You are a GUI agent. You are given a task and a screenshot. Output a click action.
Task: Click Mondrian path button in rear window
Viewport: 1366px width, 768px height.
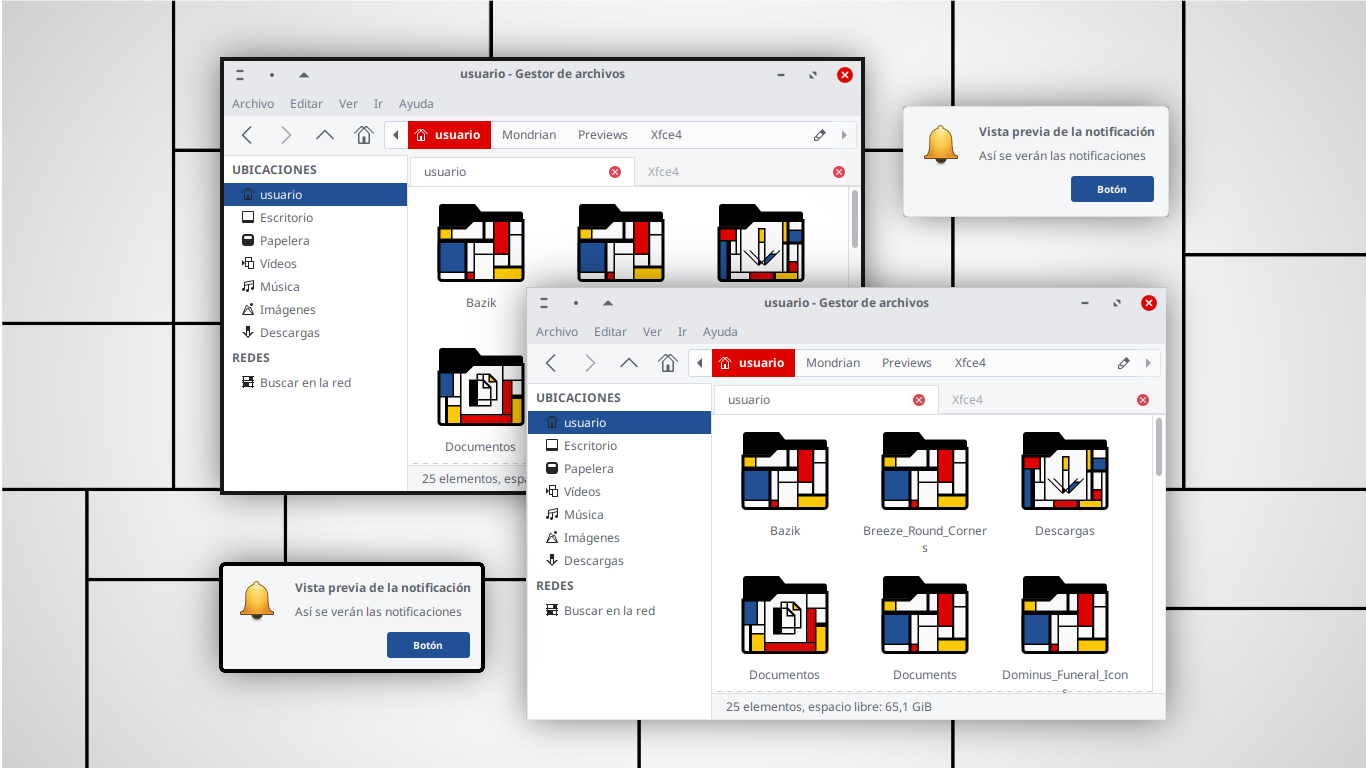529,135
